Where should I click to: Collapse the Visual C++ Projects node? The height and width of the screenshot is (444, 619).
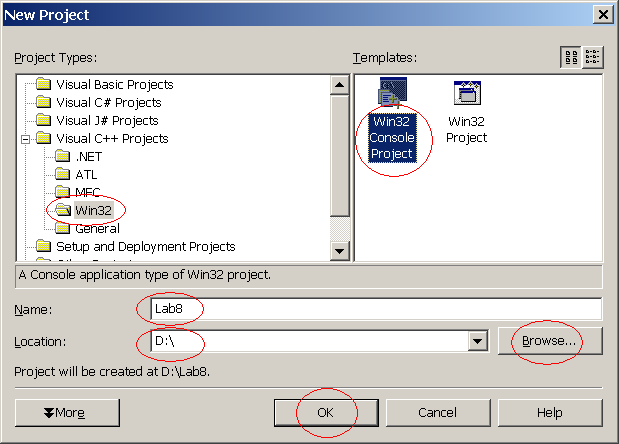(x=26, y=139)
